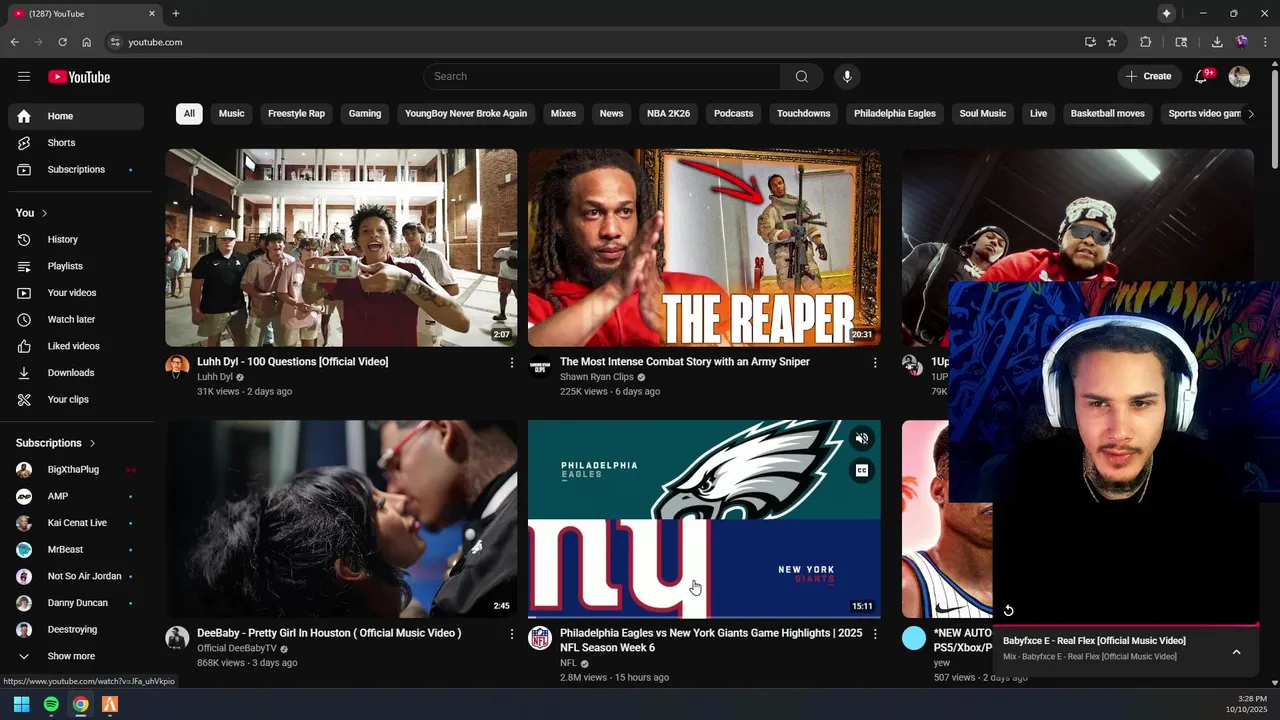
Task: Select the All filter chip
Action: [189, 113]
